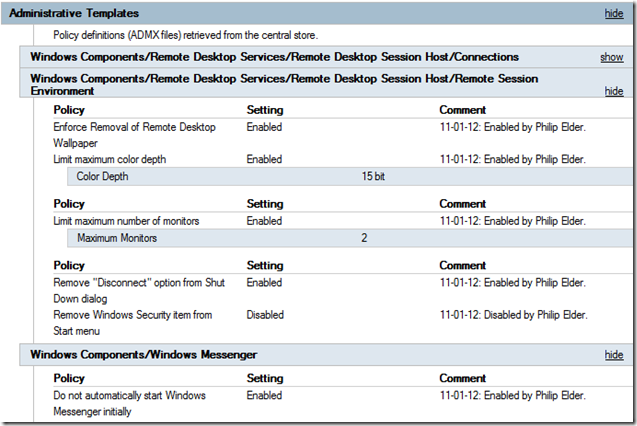Hide the Remote Session Environment section
The height and width of the screenshot is (426, 637).
(613, 91)
